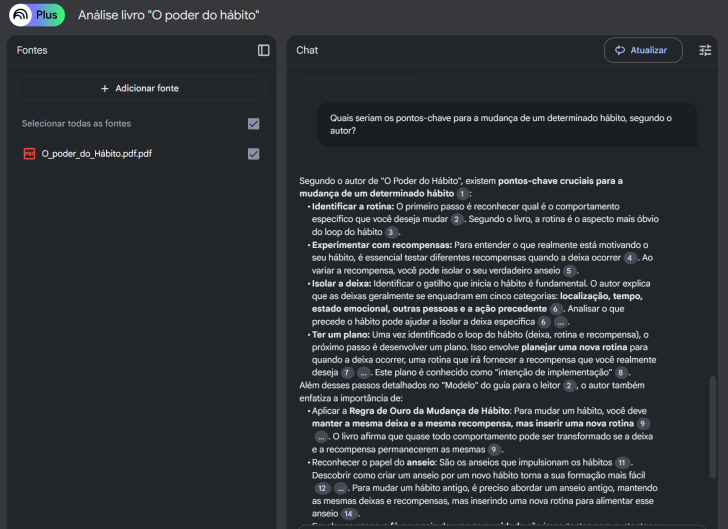The width and height of the screenshot is (728, 529).
Task: Click the user question message bubble
Action: coord(507,124)
